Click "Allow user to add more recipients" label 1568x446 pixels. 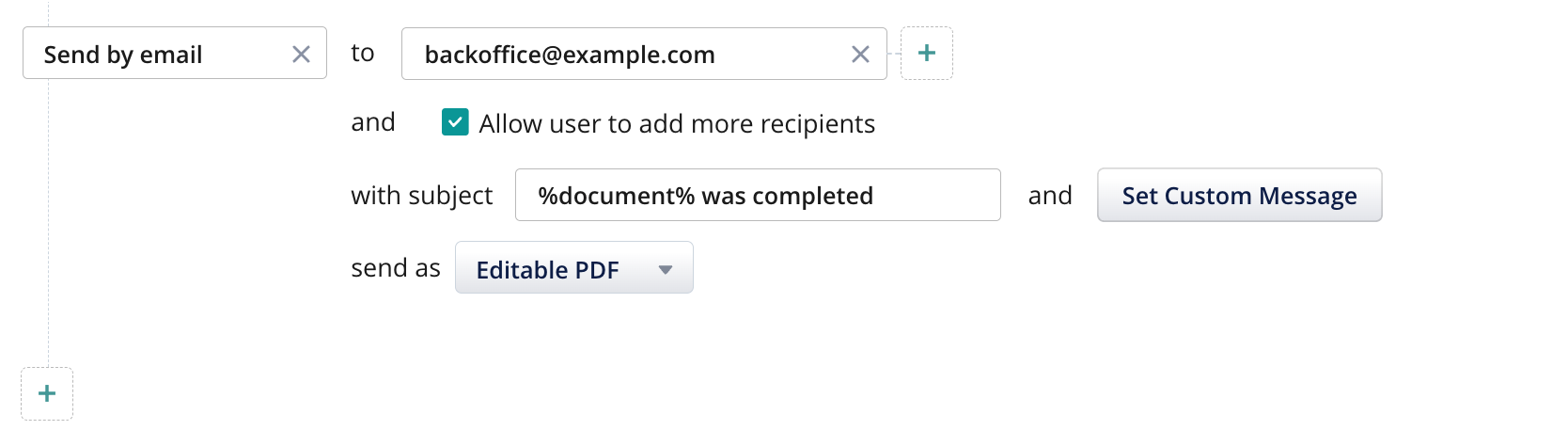[x=677, y=124]
